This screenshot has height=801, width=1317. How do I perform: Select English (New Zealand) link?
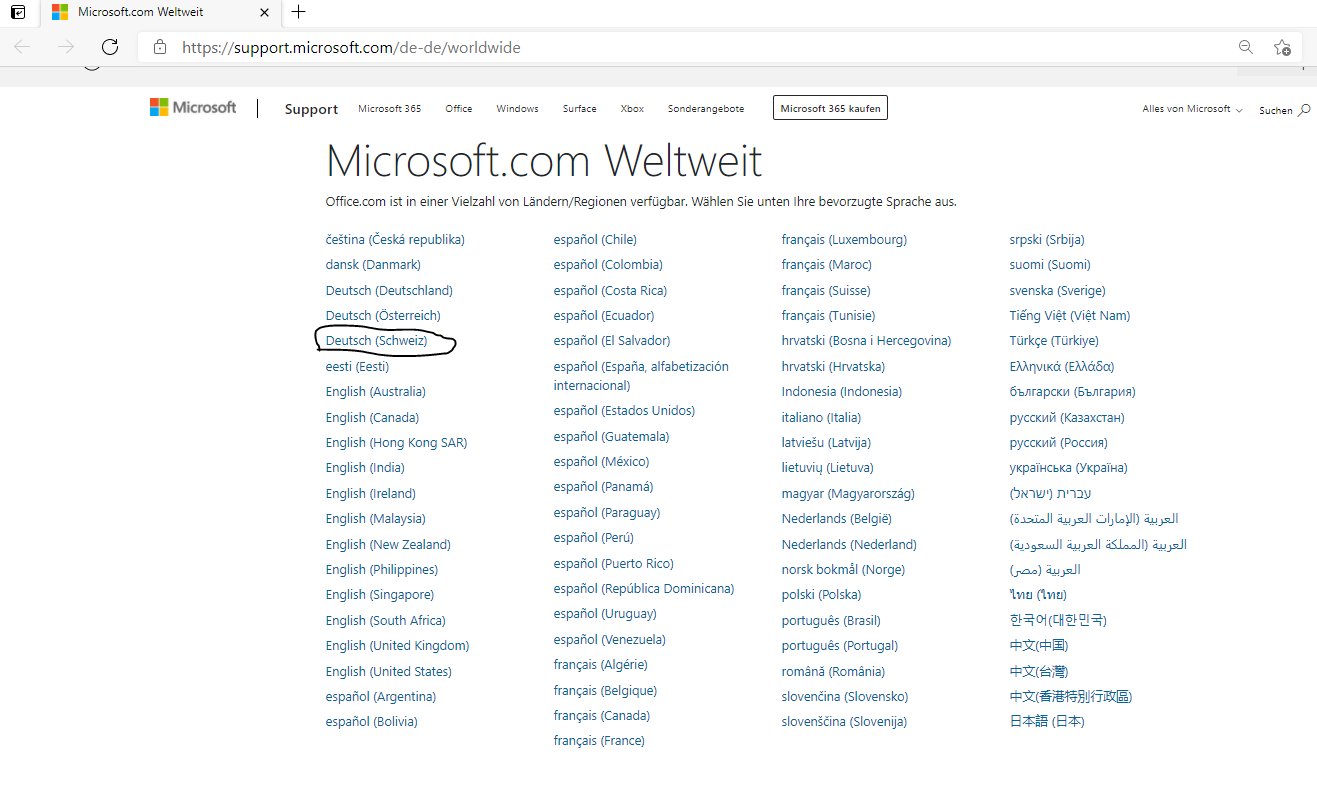coord(388,545)
